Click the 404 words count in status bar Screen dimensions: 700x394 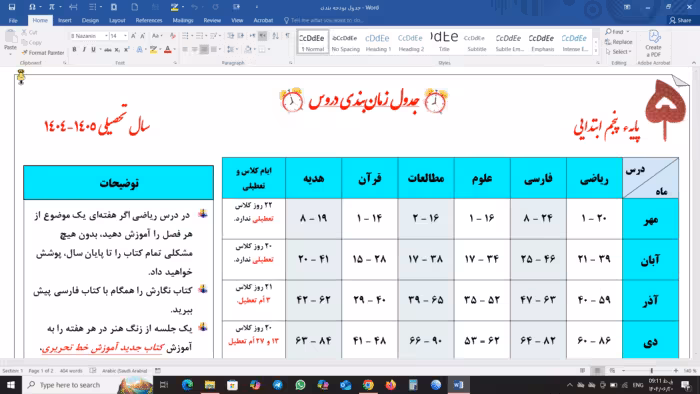coord(71,371)
